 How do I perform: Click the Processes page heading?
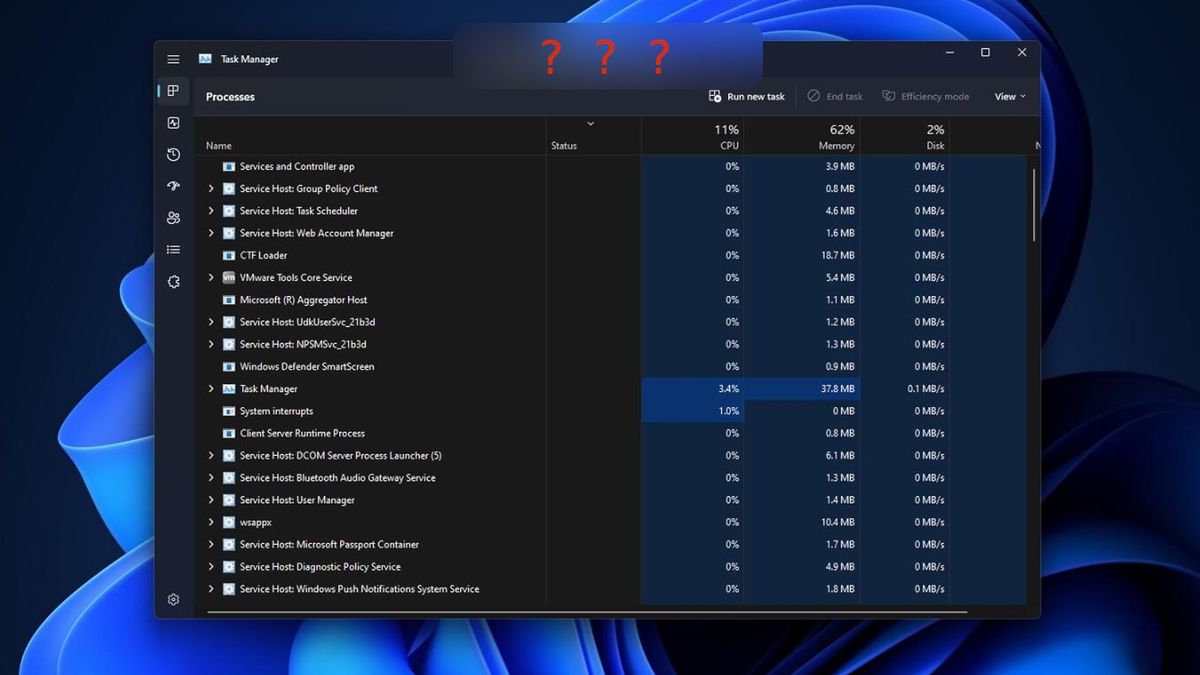pos(230,97)
